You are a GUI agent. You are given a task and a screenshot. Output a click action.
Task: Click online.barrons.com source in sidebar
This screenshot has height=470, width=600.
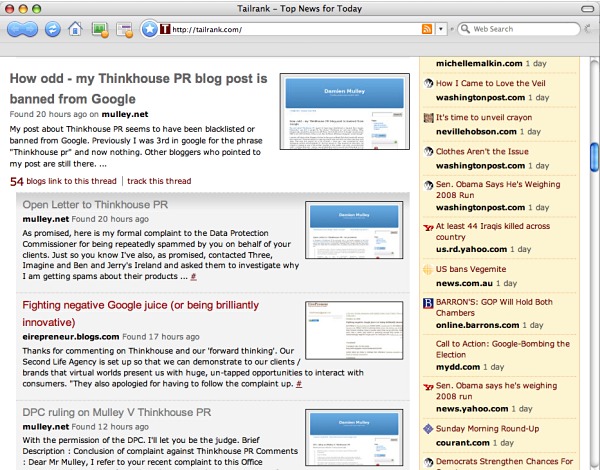pos(478,325)
